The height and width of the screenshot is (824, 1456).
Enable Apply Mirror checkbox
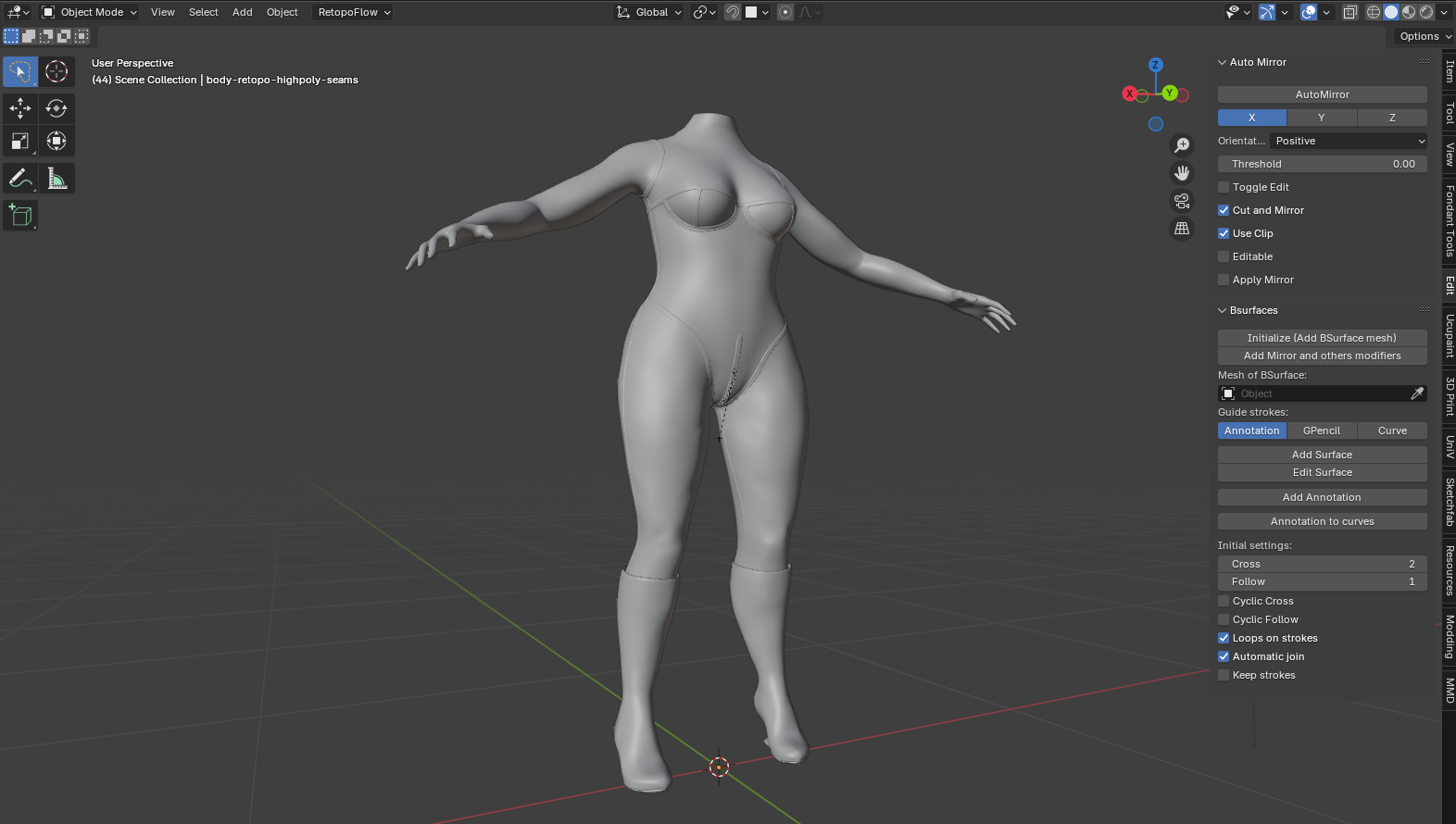click(1224, 280)
